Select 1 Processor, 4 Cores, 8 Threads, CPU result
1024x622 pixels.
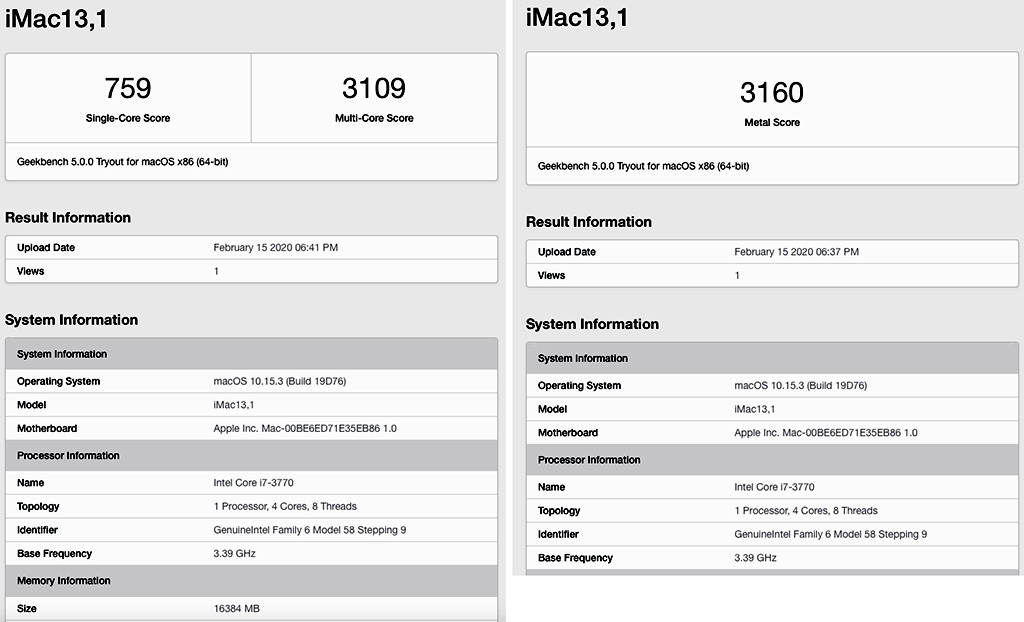[x=285, y=506]
